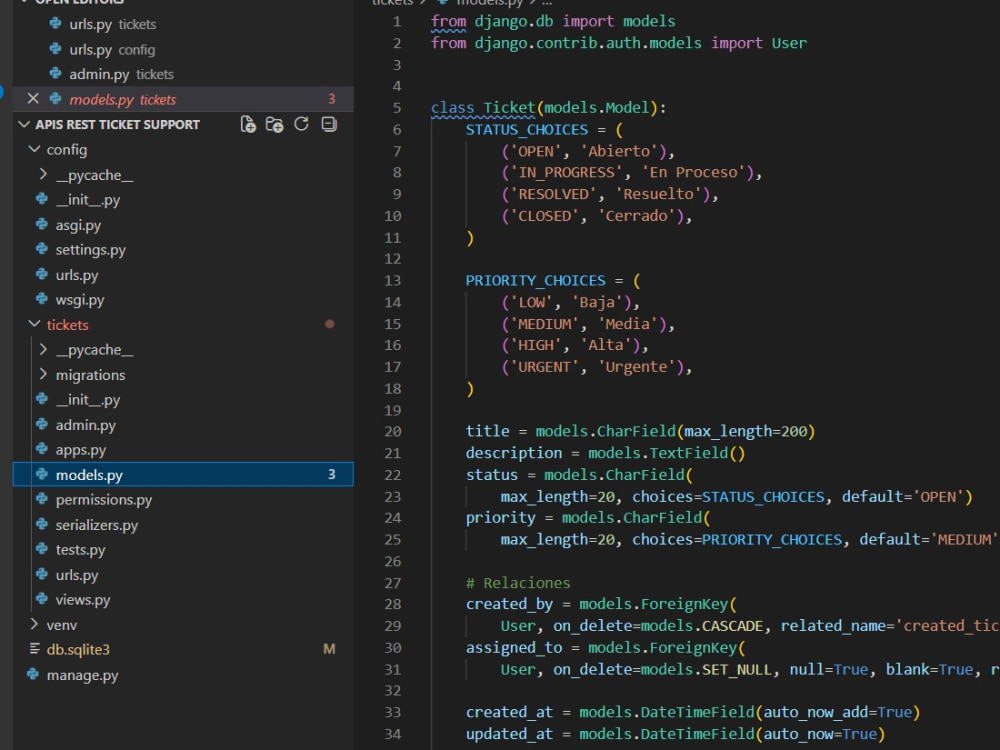This screenshot has height=750, width=1000.
Task: Click 'title' field on line 20
Action: (487, 431)
